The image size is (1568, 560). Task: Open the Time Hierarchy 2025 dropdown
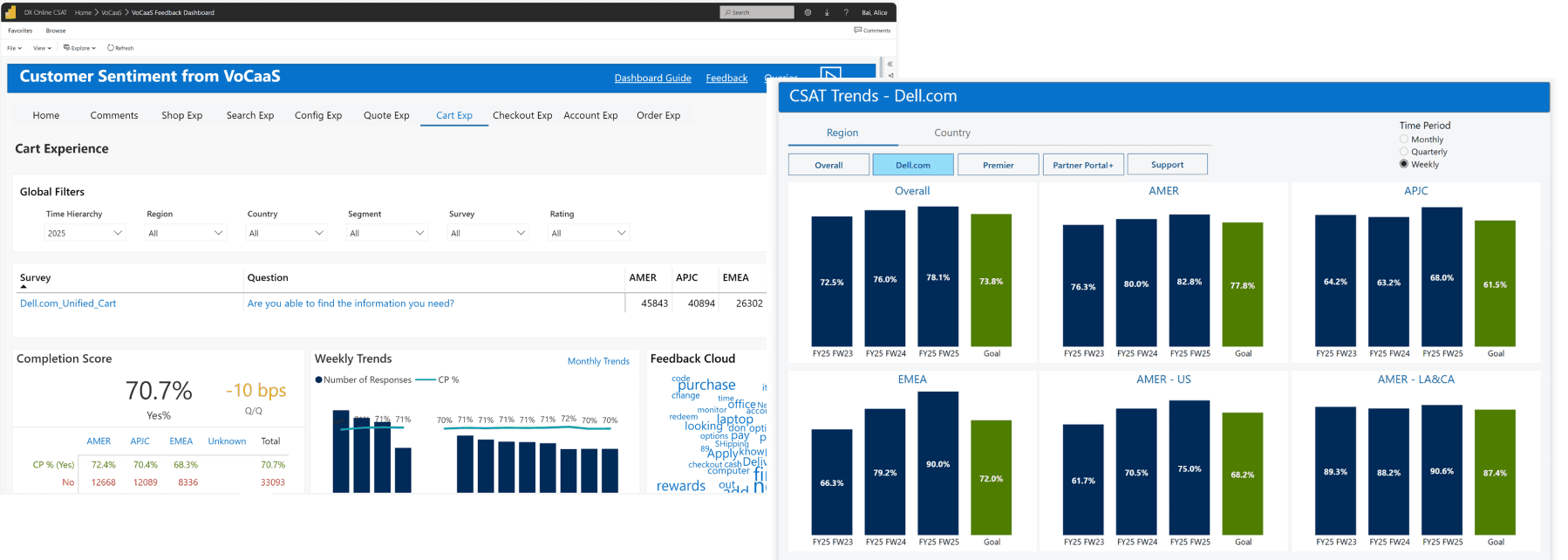point(85,233)
